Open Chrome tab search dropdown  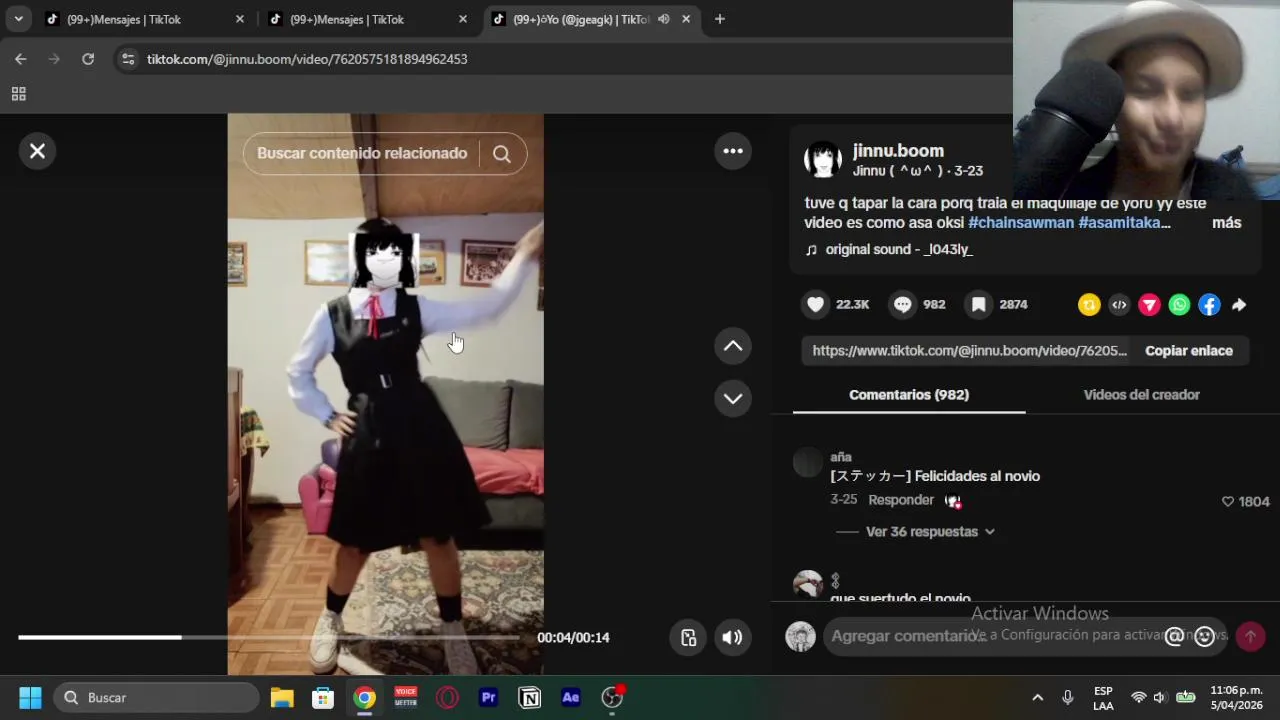tap(18, 19)
